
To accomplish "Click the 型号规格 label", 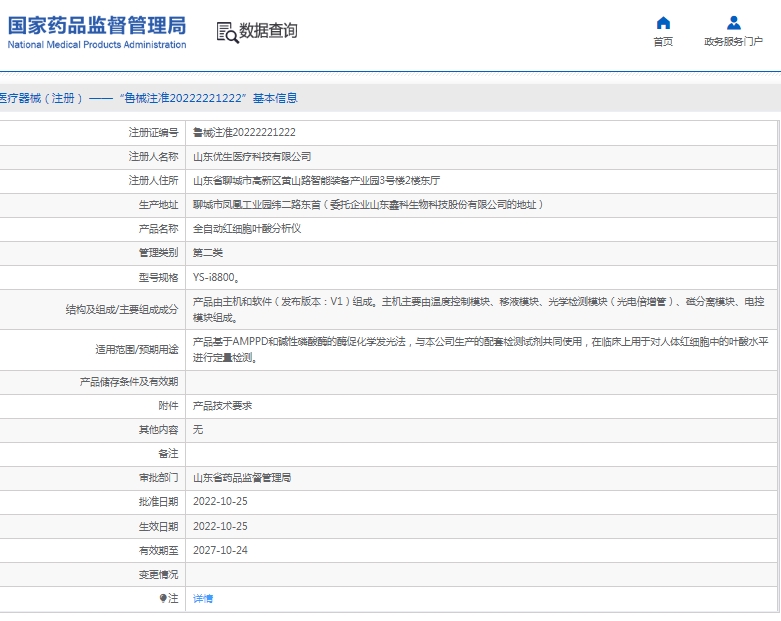I will tap(158, 277).
